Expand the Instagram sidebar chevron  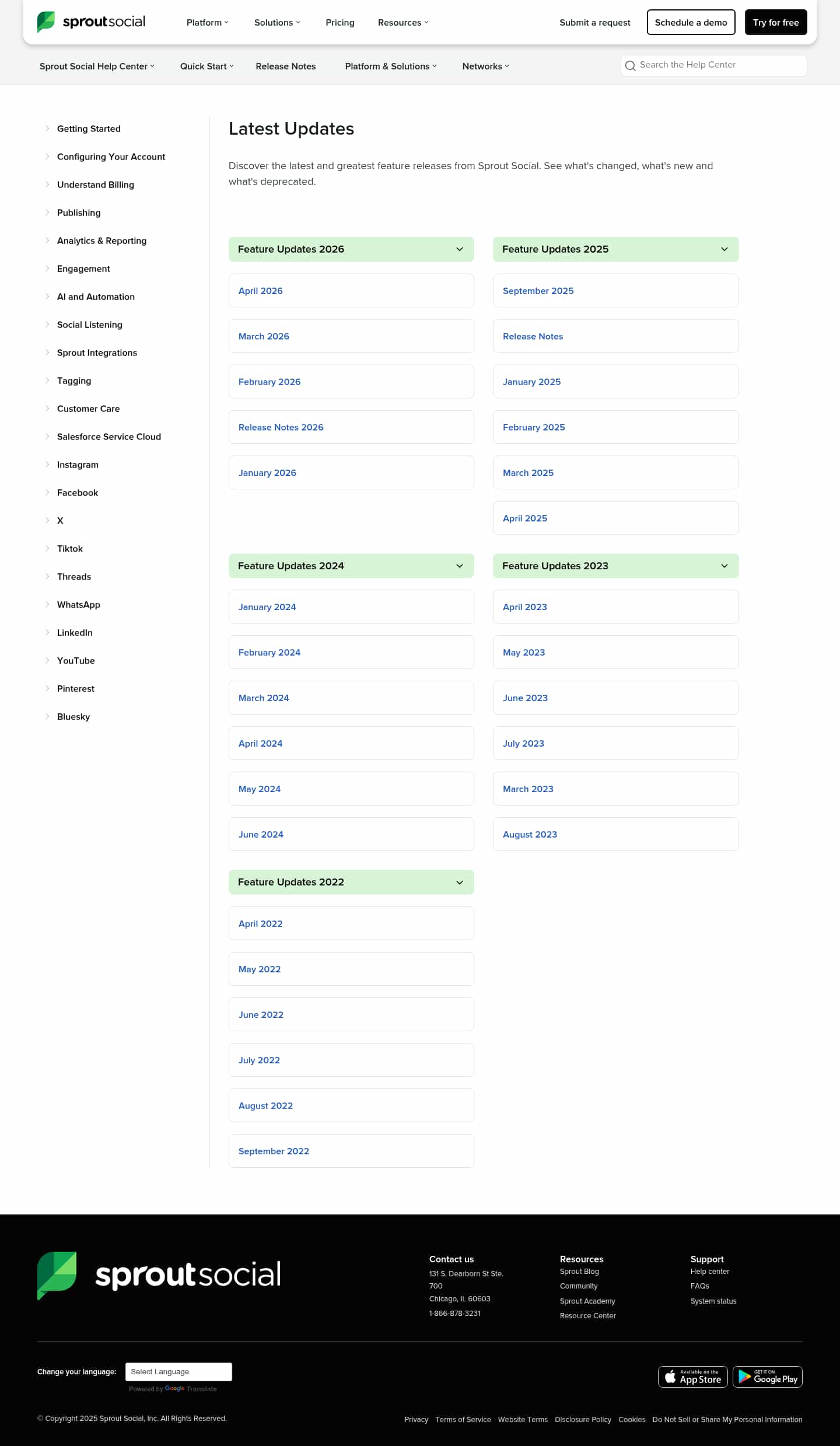pyautogui.click(x=47, y=464)
